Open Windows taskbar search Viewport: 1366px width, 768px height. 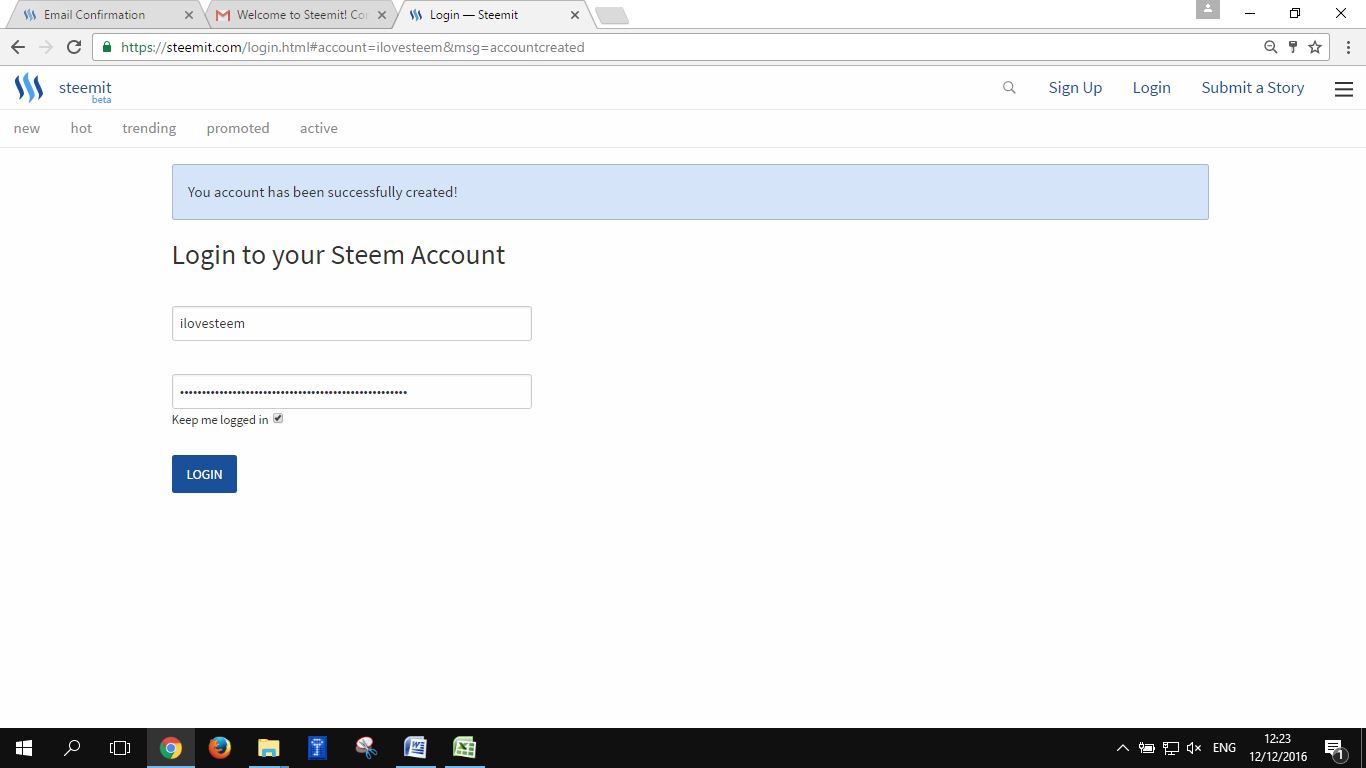pyautogui.click(x=72, y=748)
